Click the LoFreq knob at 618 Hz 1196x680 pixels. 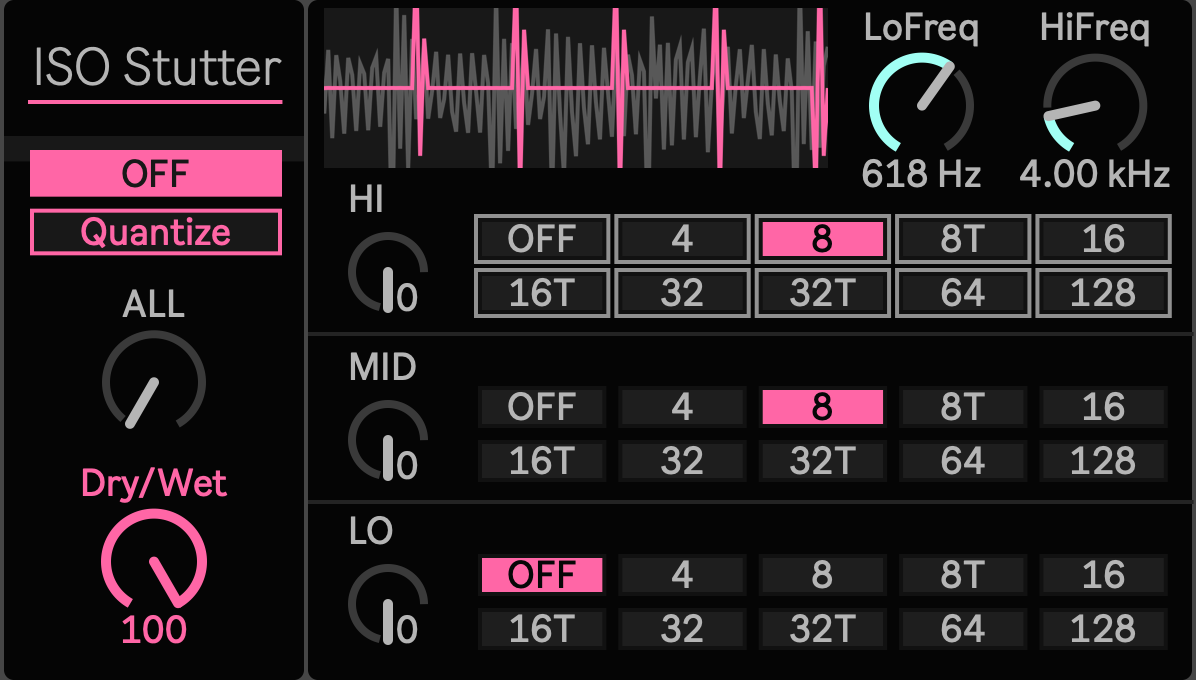(x=921, y=102)
